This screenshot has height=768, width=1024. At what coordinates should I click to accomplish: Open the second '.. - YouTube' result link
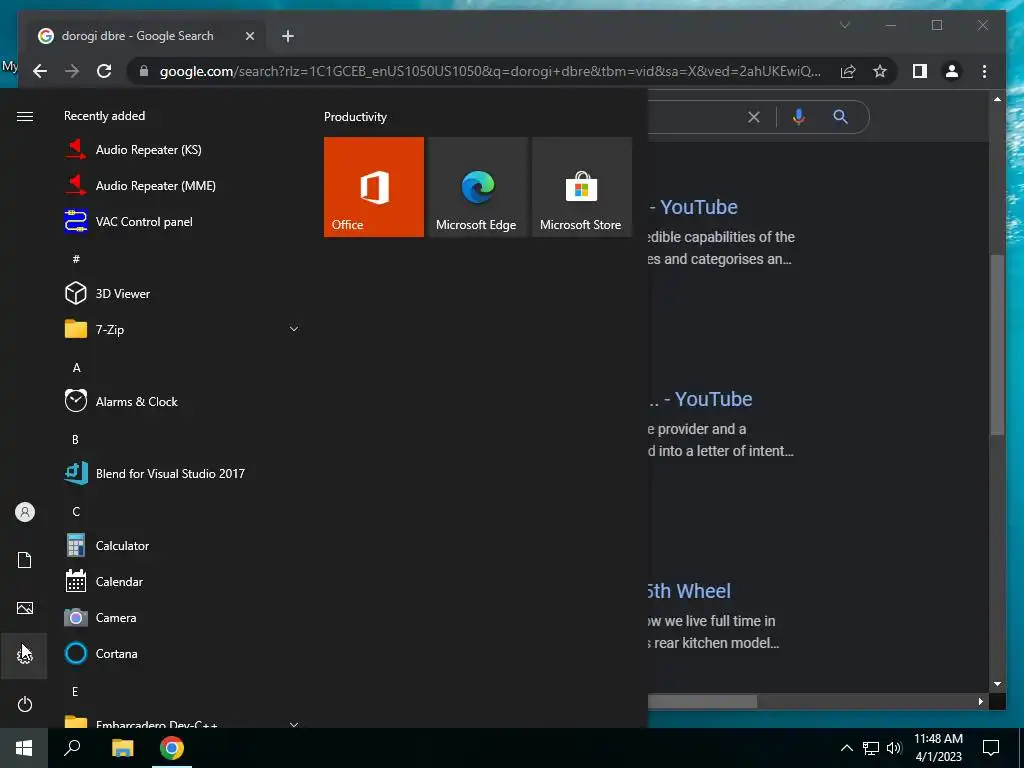coord(701,399)
